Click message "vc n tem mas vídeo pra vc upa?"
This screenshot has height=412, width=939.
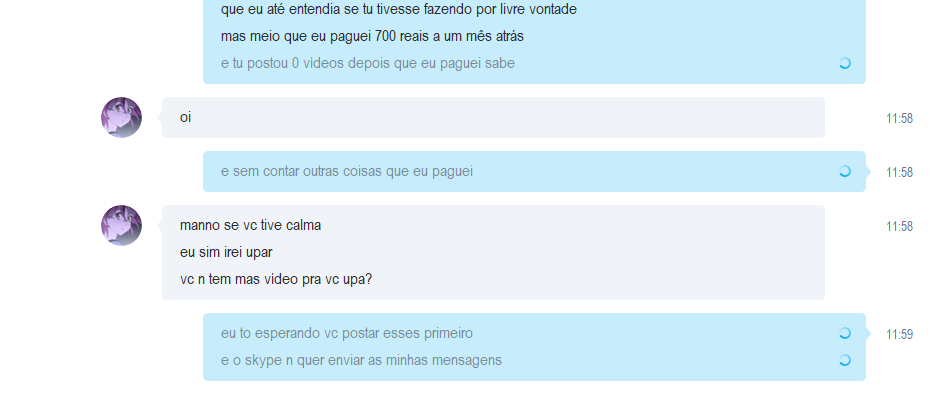[275, 279]
